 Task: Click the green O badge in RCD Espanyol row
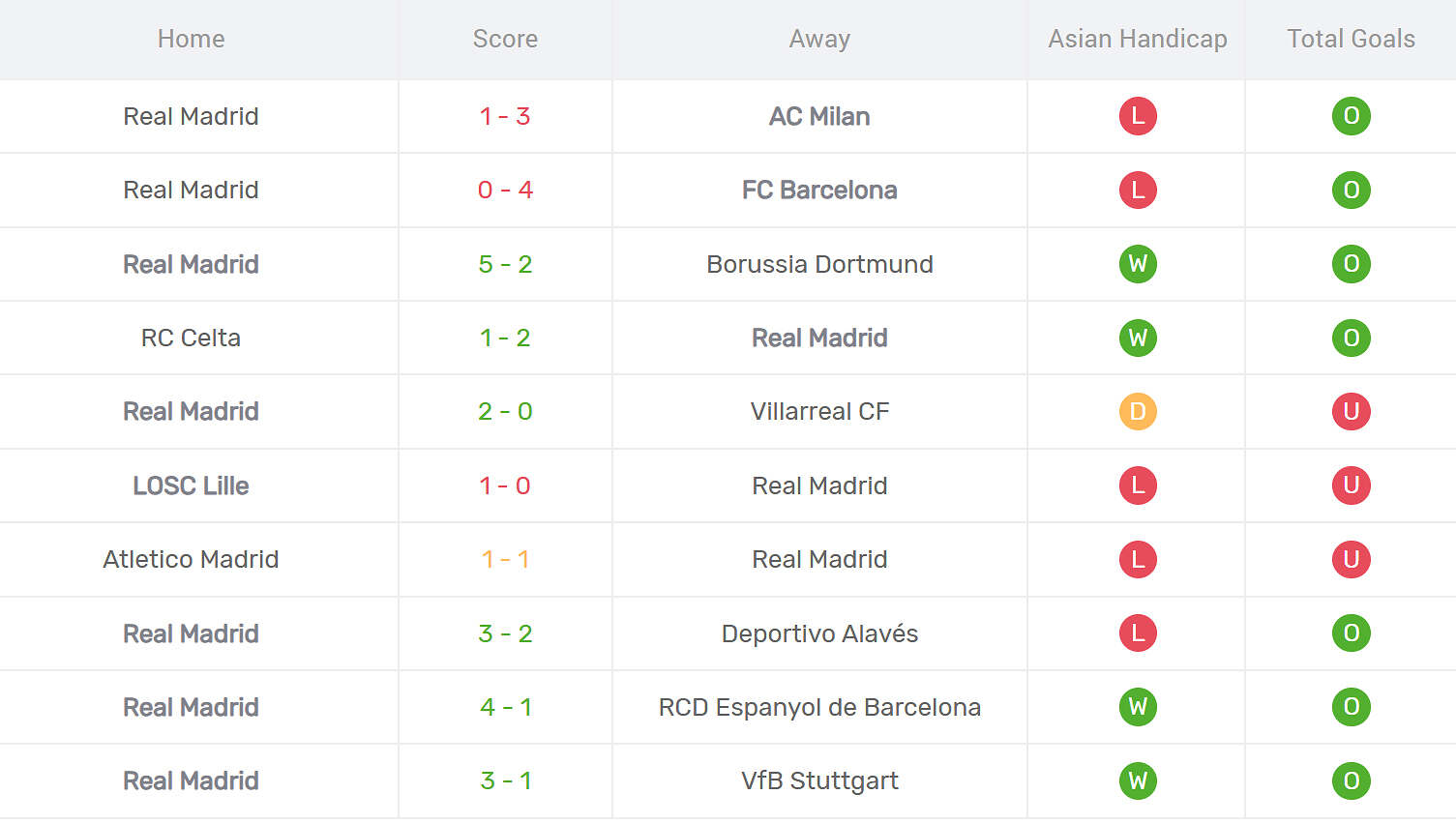[x=1351, y=707]
